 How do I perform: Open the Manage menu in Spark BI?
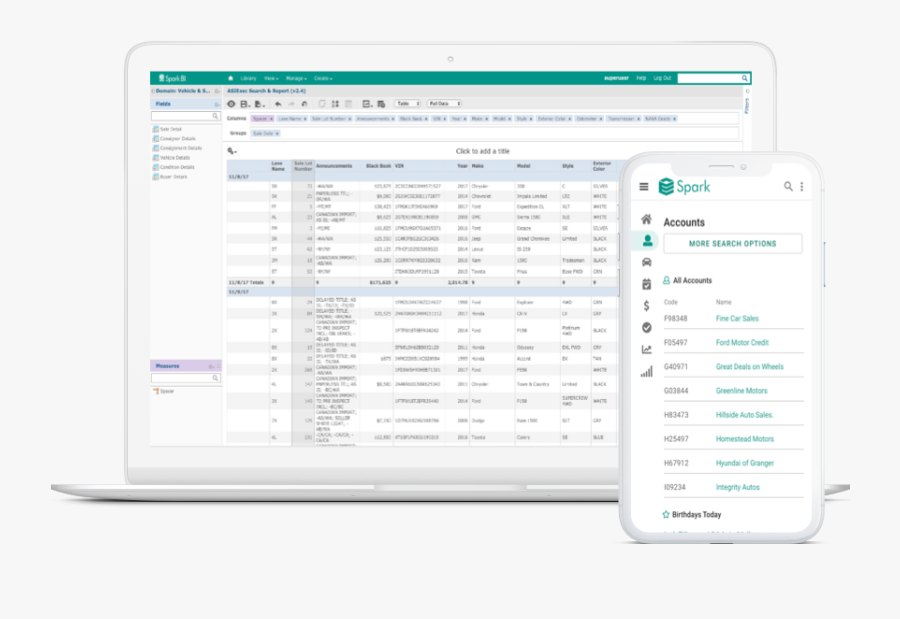coord(296,78)
